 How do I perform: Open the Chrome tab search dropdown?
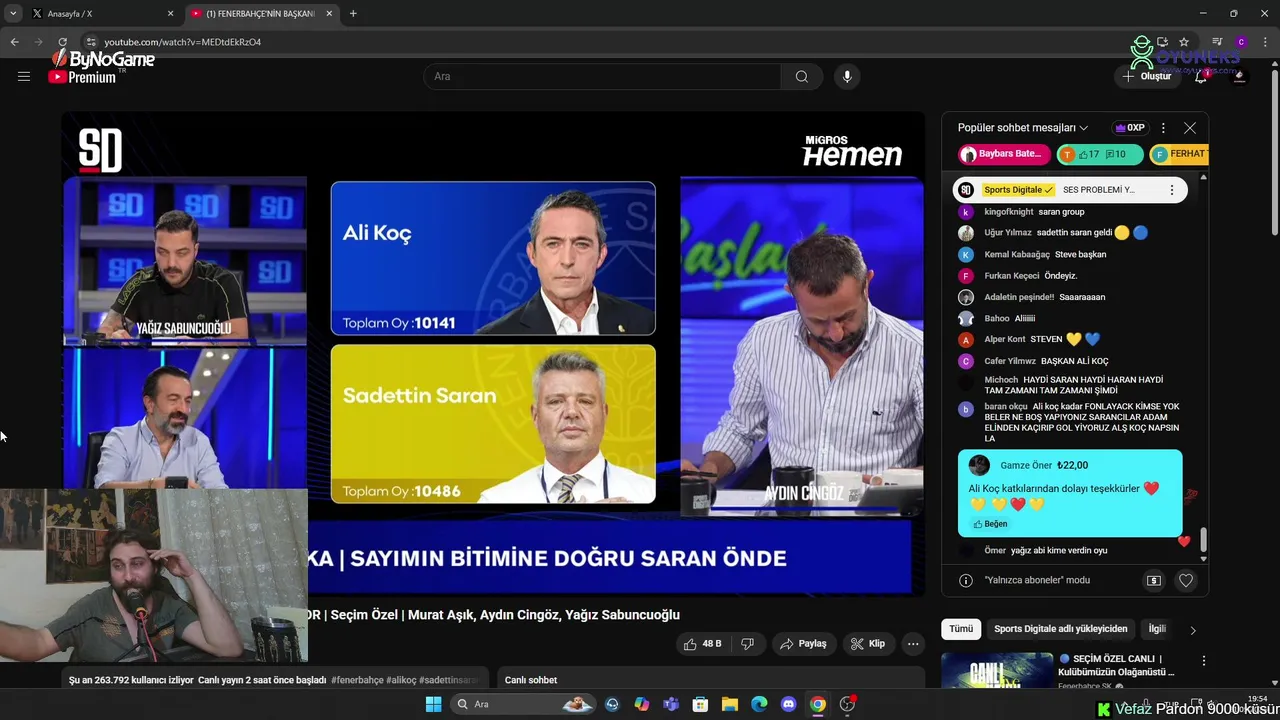(13, 13)
